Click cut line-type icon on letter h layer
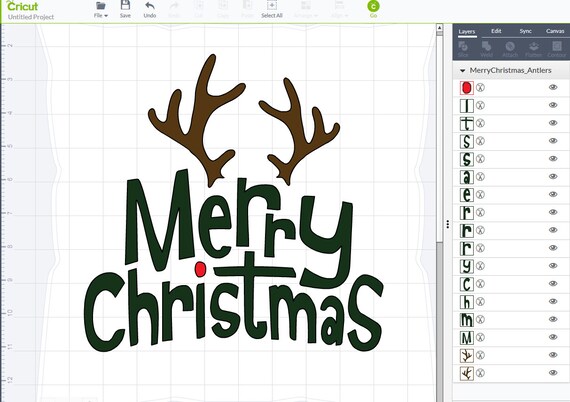 click(x=480, y=301)
